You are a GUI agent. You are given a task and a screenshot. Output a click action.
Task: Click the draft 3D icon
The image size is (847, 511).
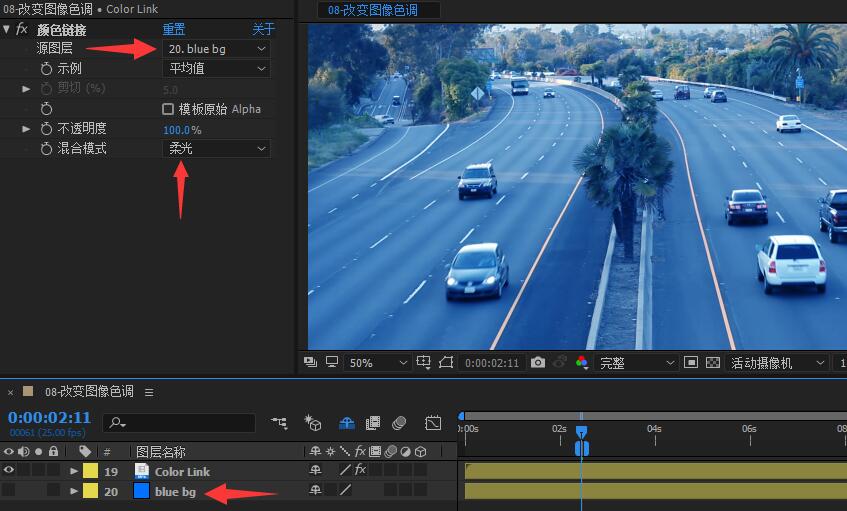pos(313,423)
